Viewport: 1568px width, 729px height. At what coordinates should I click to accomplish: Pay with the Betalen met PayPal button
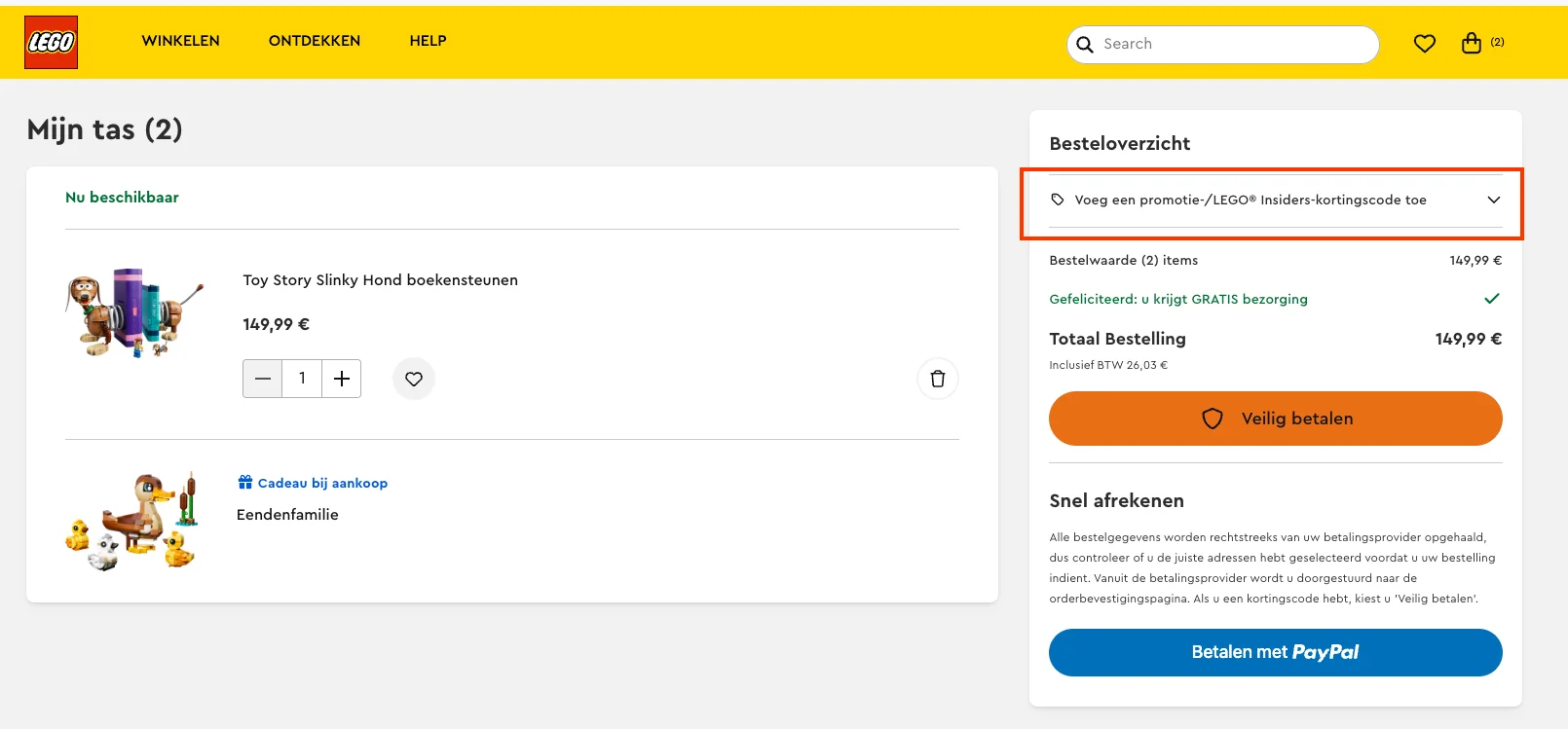(1276, 652)
